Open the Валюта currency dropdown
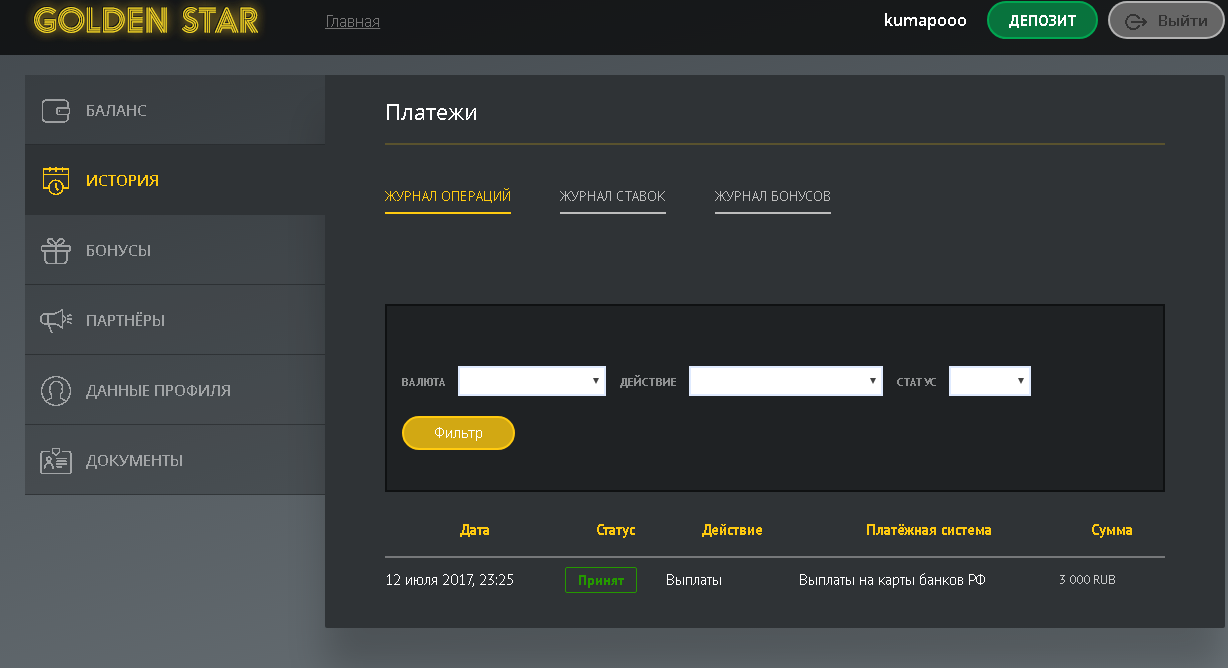The width and height of the screenshot is (1228, 668). tap(532, 381)
